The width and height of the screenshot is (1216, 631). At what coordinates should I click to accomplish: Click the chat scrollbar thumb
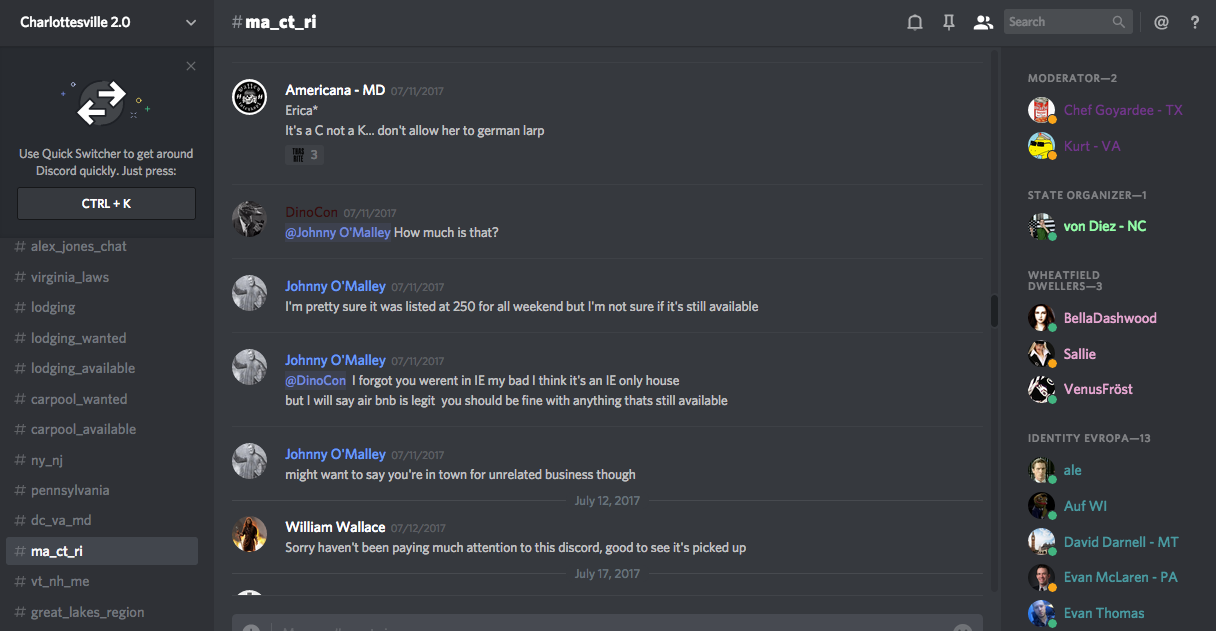[994, 310]
